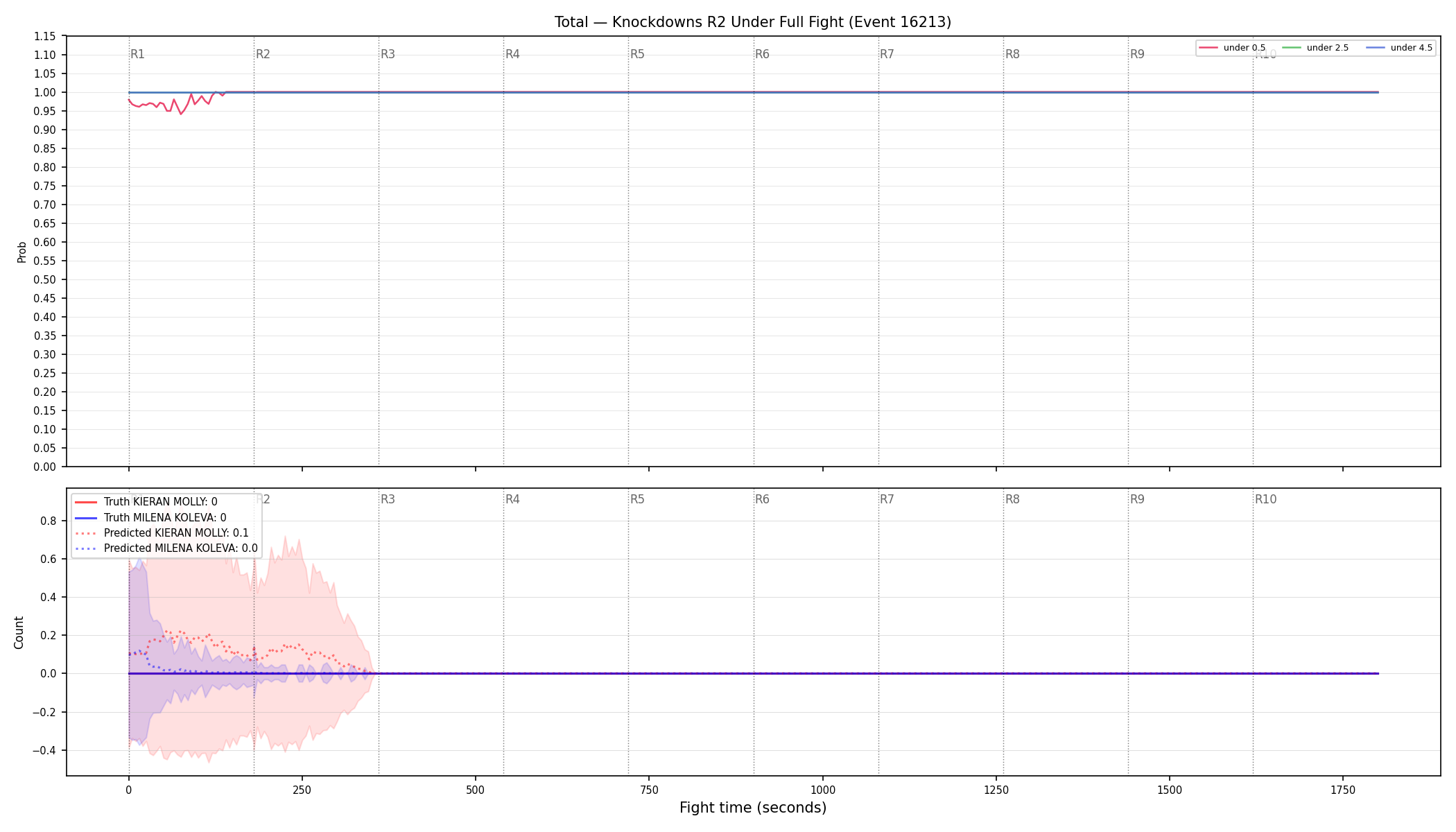This screenshot has height=832, width=1456.
Task: Click the R9 round marker in top chart
Action: click(x=1137, y=54)
